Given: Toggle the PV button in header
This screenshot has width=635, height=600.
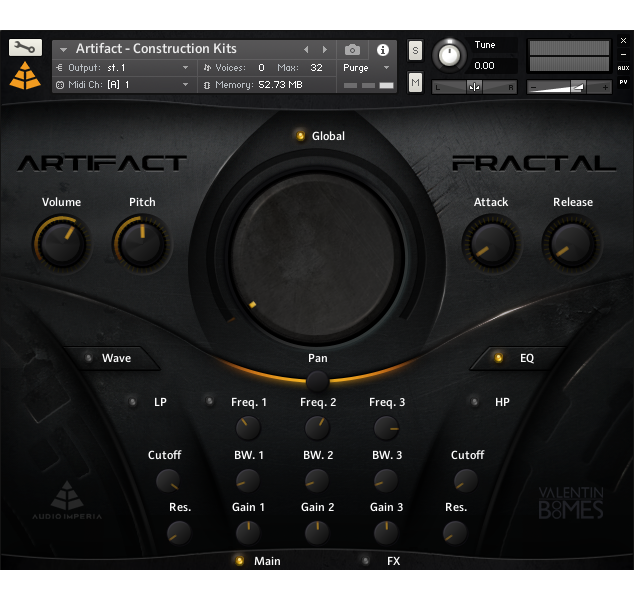Looking at the screenshot, I should point(623,82).
